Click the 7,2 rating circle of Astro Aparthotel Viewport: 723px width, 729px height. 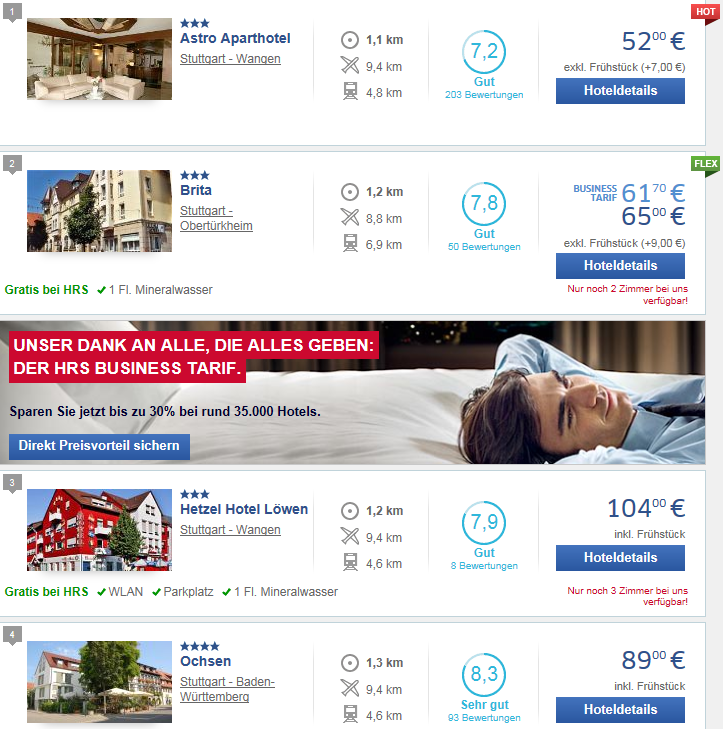pyautogui.click(x=484, y=52)
